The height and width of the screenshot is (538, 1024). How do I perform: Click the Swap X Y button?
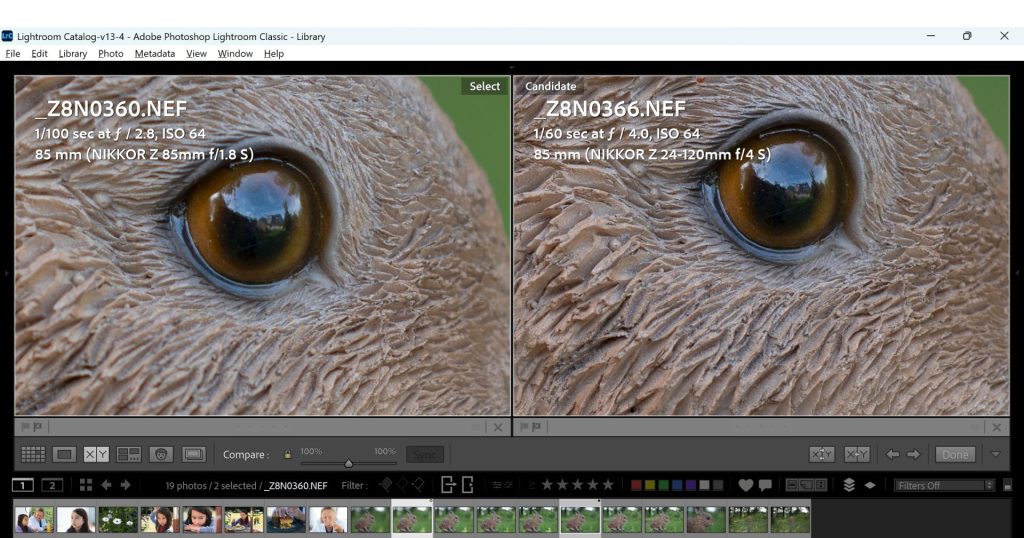pos(821,454)
